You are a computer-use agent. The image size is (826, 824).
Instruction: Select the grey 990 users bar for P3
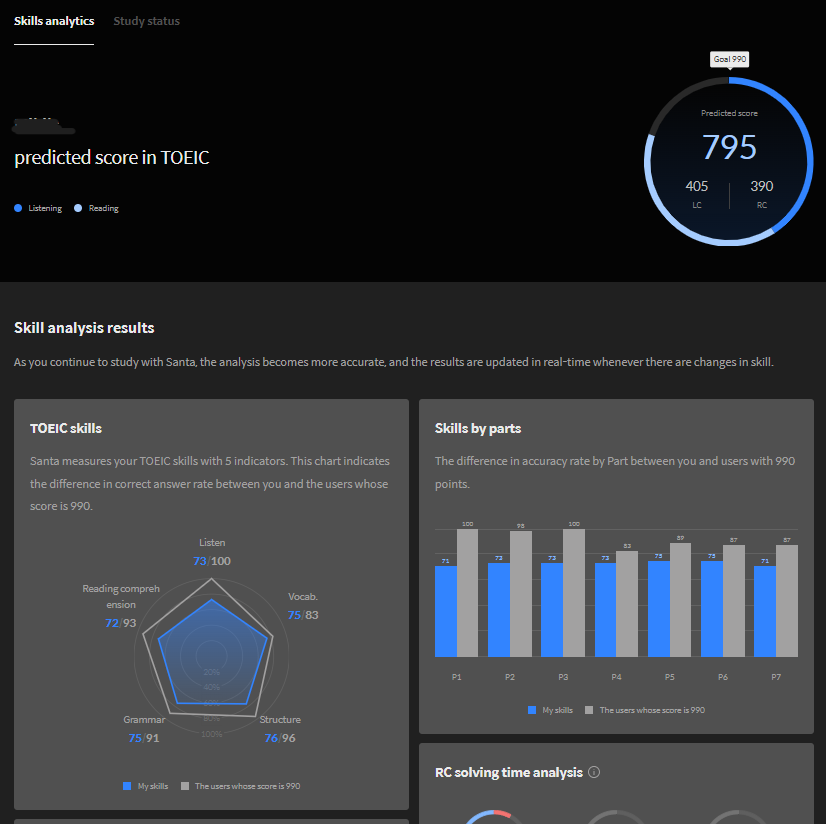(x=574, y=593)
